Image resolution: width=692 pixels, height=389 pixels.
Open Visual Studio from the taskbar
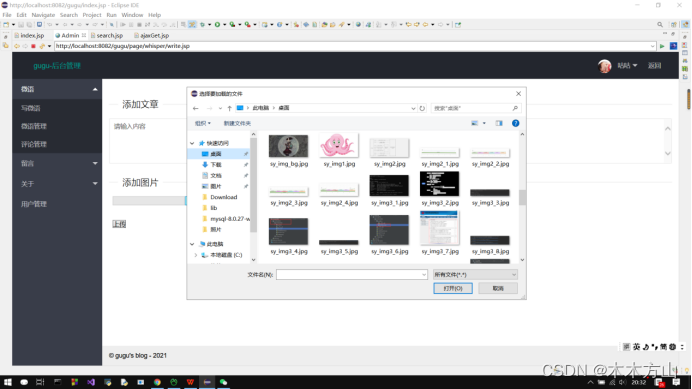pyautogui.click(x=91, y=382)
